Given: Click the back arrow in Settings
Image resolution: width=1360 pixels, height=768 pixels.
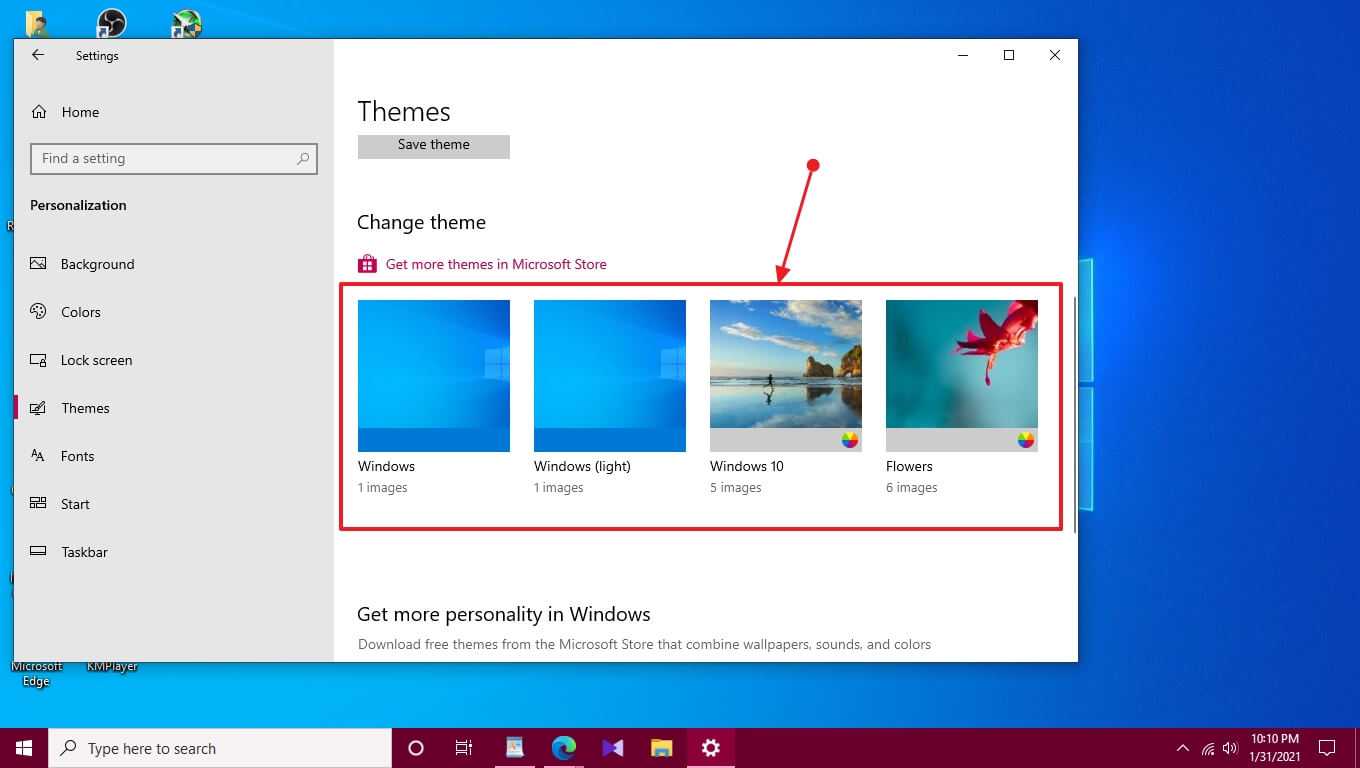Looking at the screenshot, I should (38, 56).
